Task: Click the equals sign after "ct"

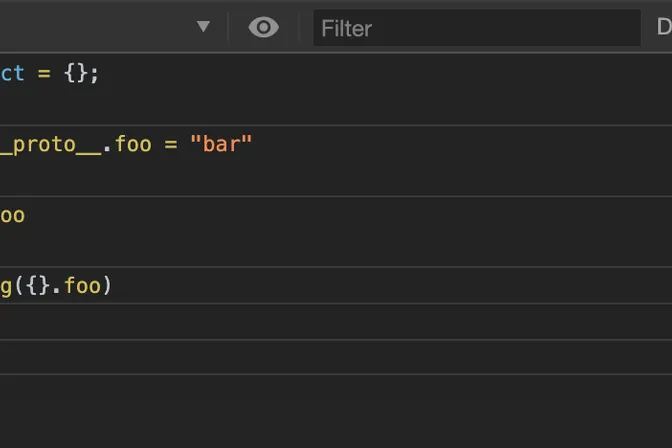Action: point(44,73)
